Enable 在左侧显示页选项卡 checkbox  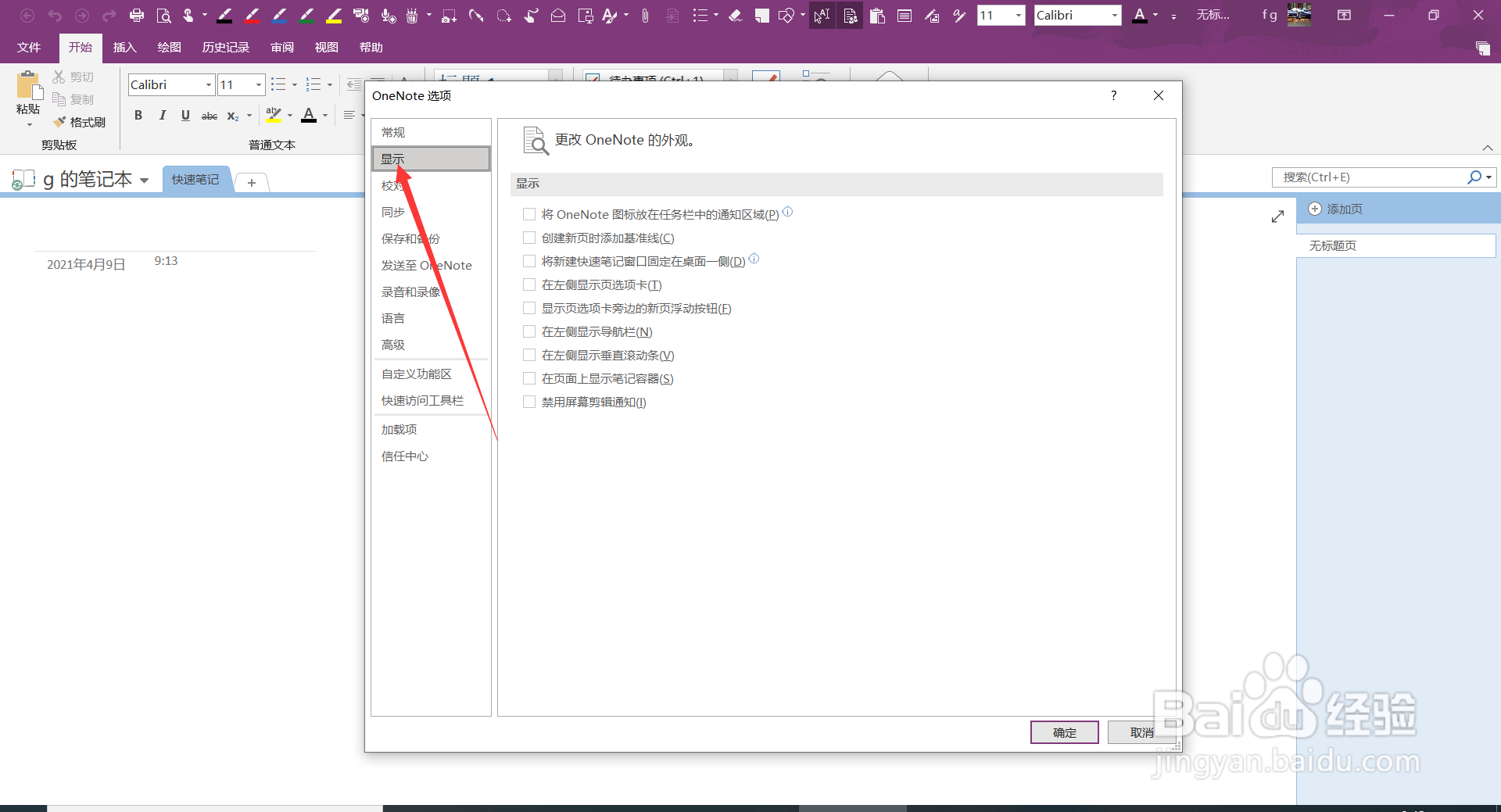coord(529,284)
